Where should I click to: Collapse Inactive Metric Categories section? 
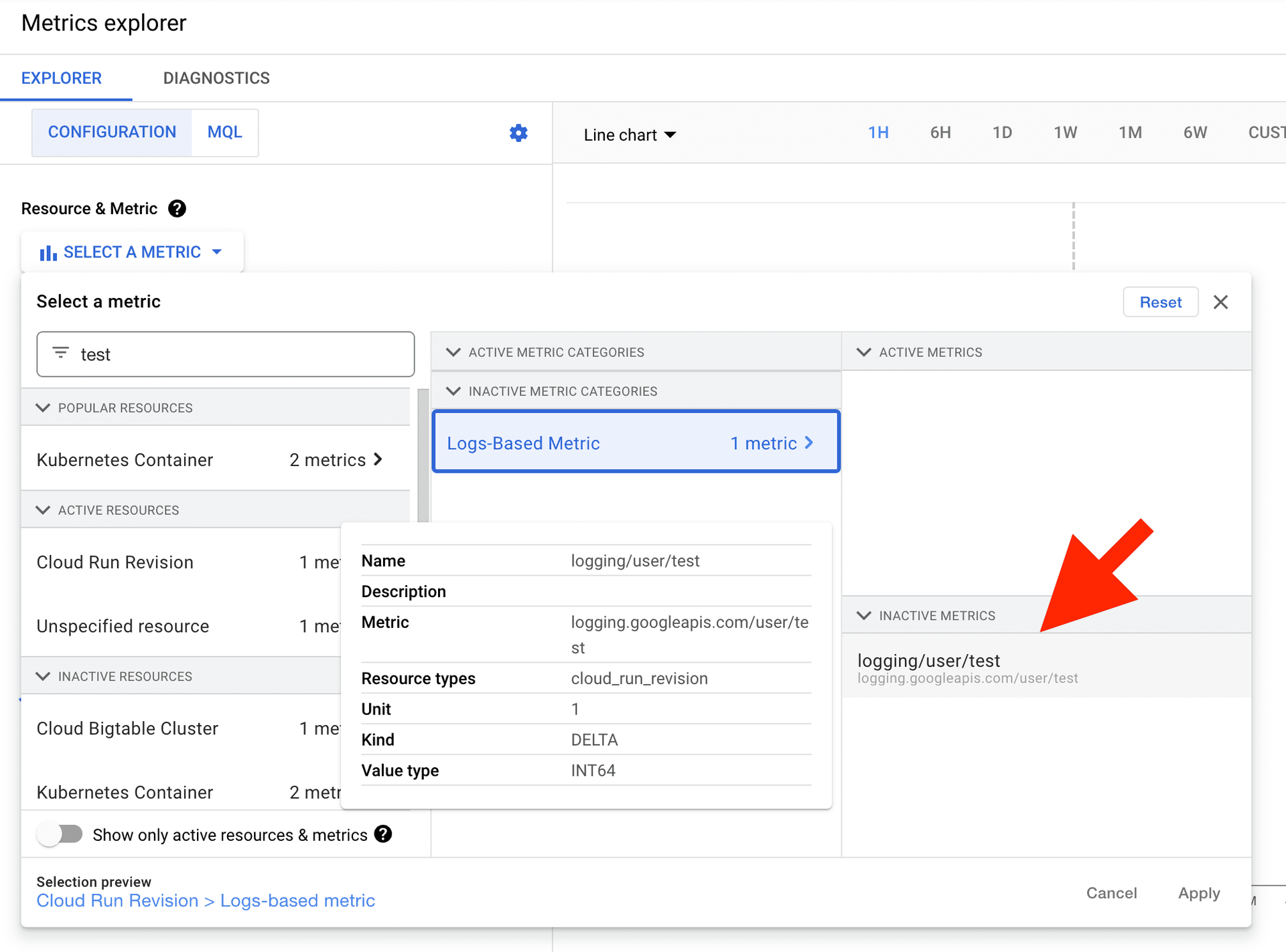click(x=453, y=391)
